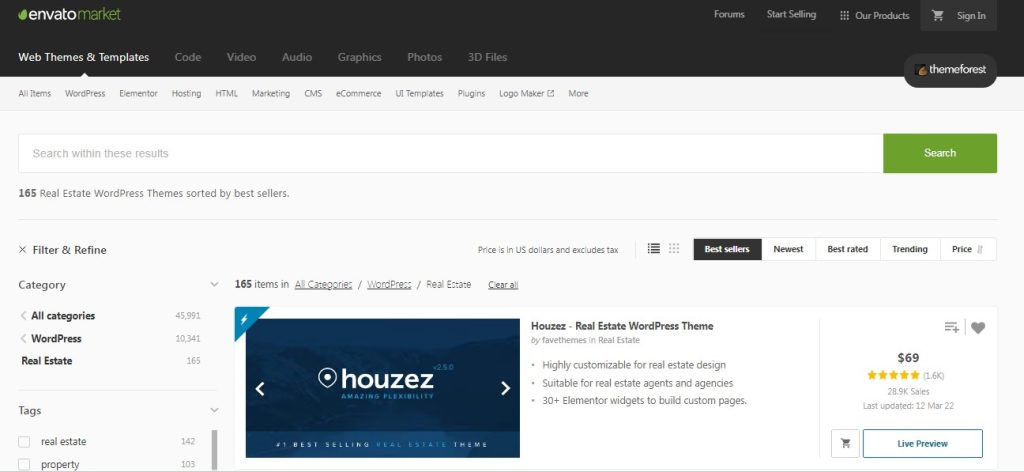
Task: Open Logo Maker external link
Action: pyautogui.click(x=526, y=93)
